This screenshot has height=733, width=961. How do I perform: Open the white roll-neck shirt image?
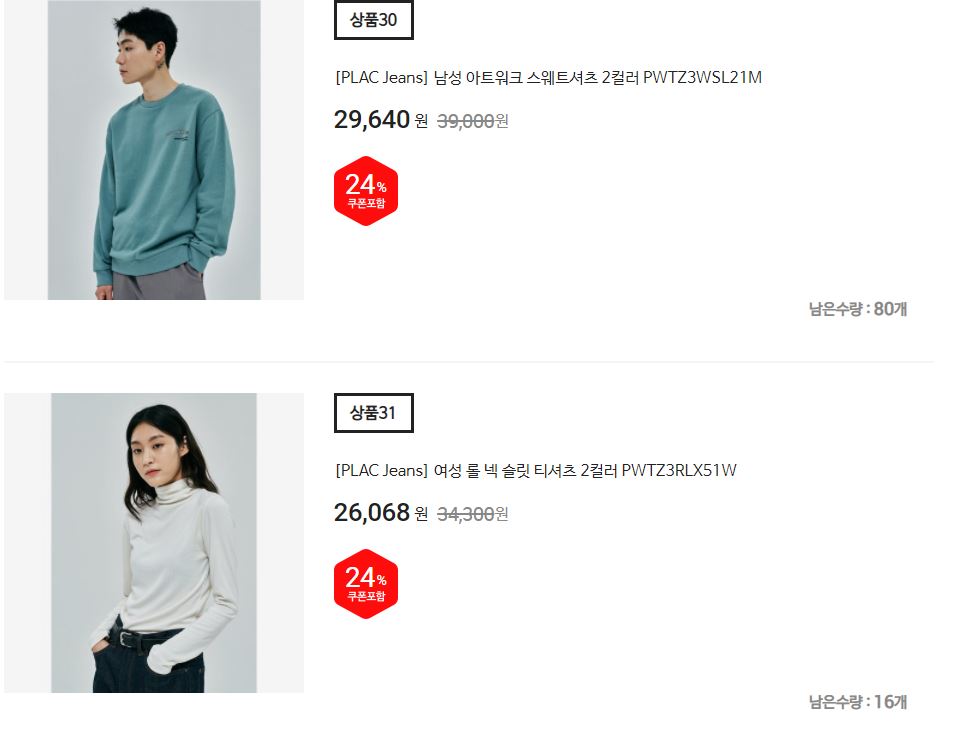tap(154, 543)
